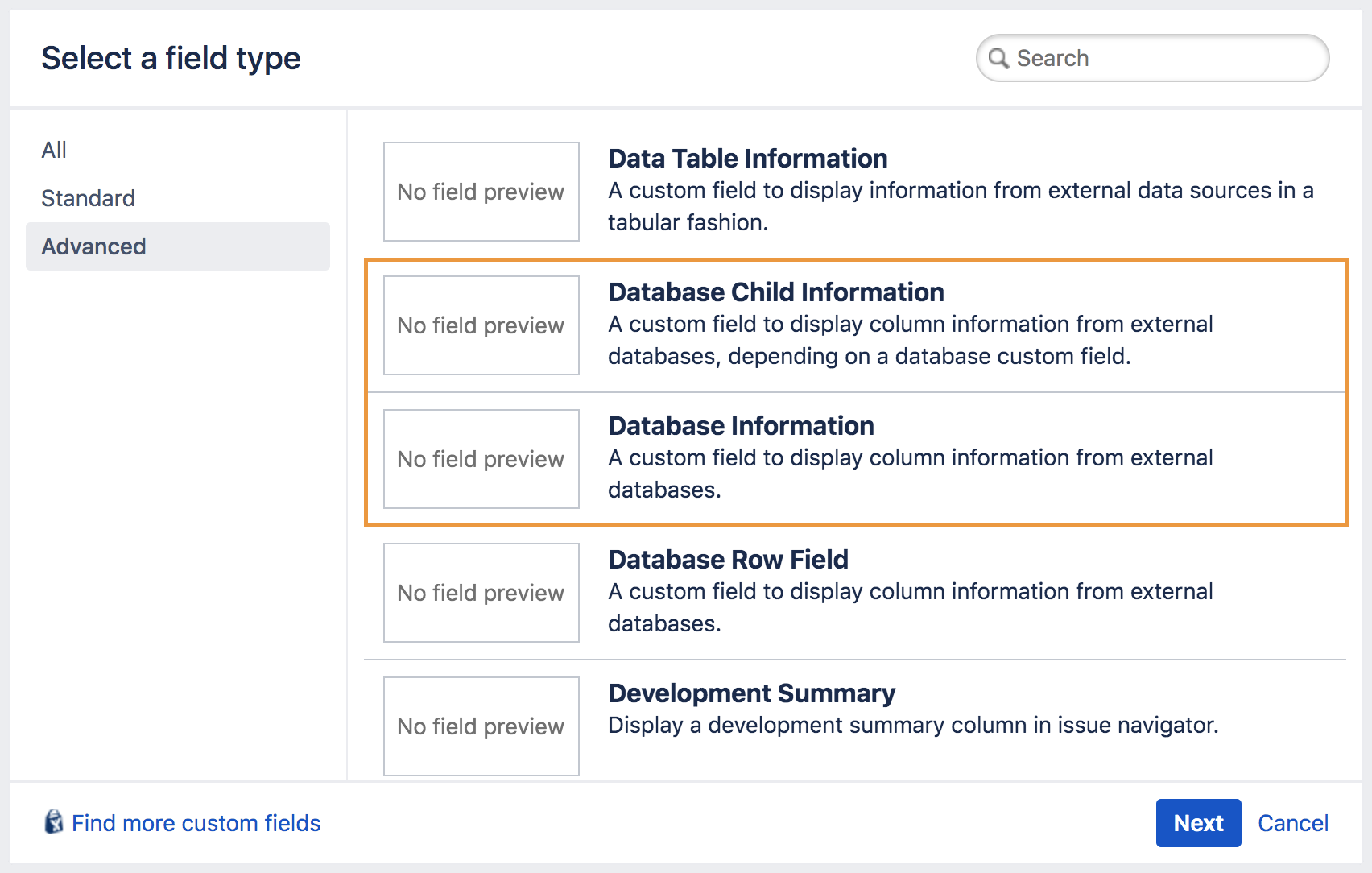The width and height of the screenshot is (1372, 873).
Task: Select the Advanced category
Action: pyautogui.click(x=93, y=246)
